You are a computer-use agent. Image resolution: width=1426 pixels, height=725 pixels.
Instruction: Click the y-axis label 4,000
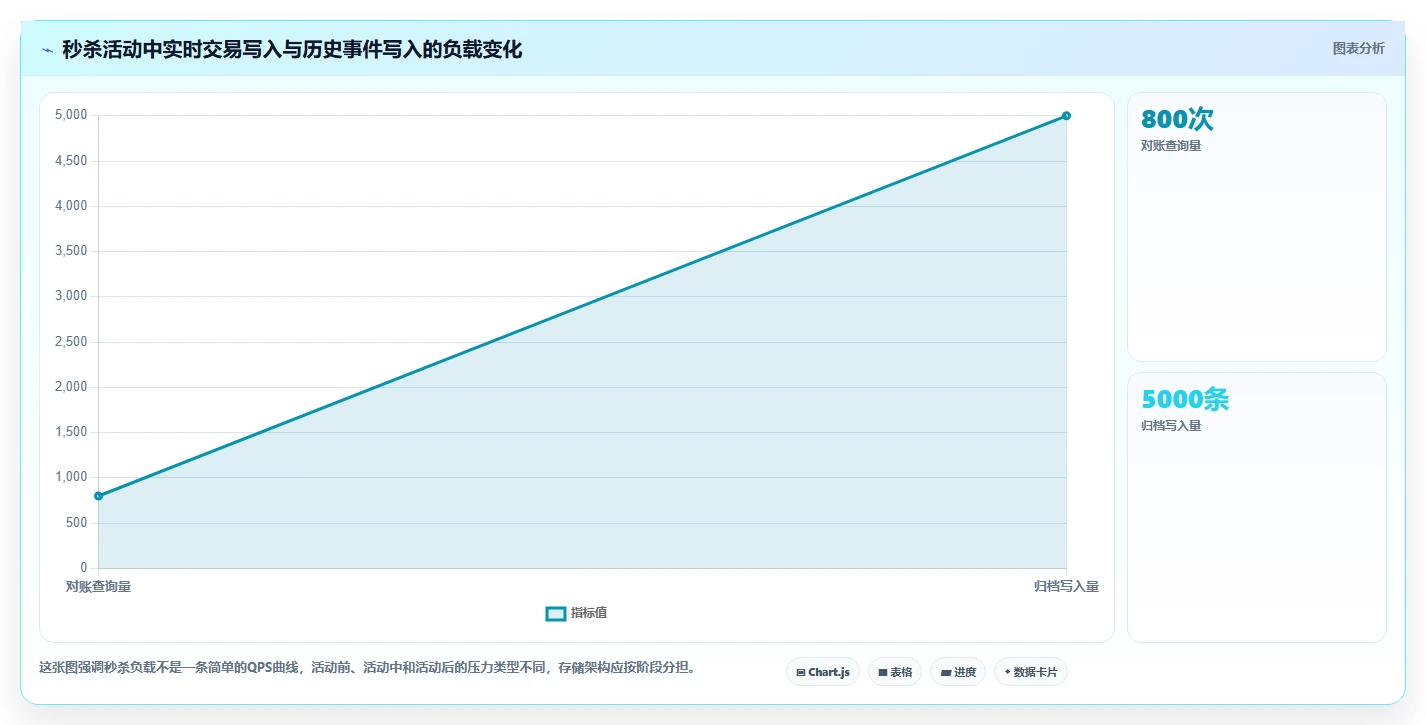click(71, 206)
